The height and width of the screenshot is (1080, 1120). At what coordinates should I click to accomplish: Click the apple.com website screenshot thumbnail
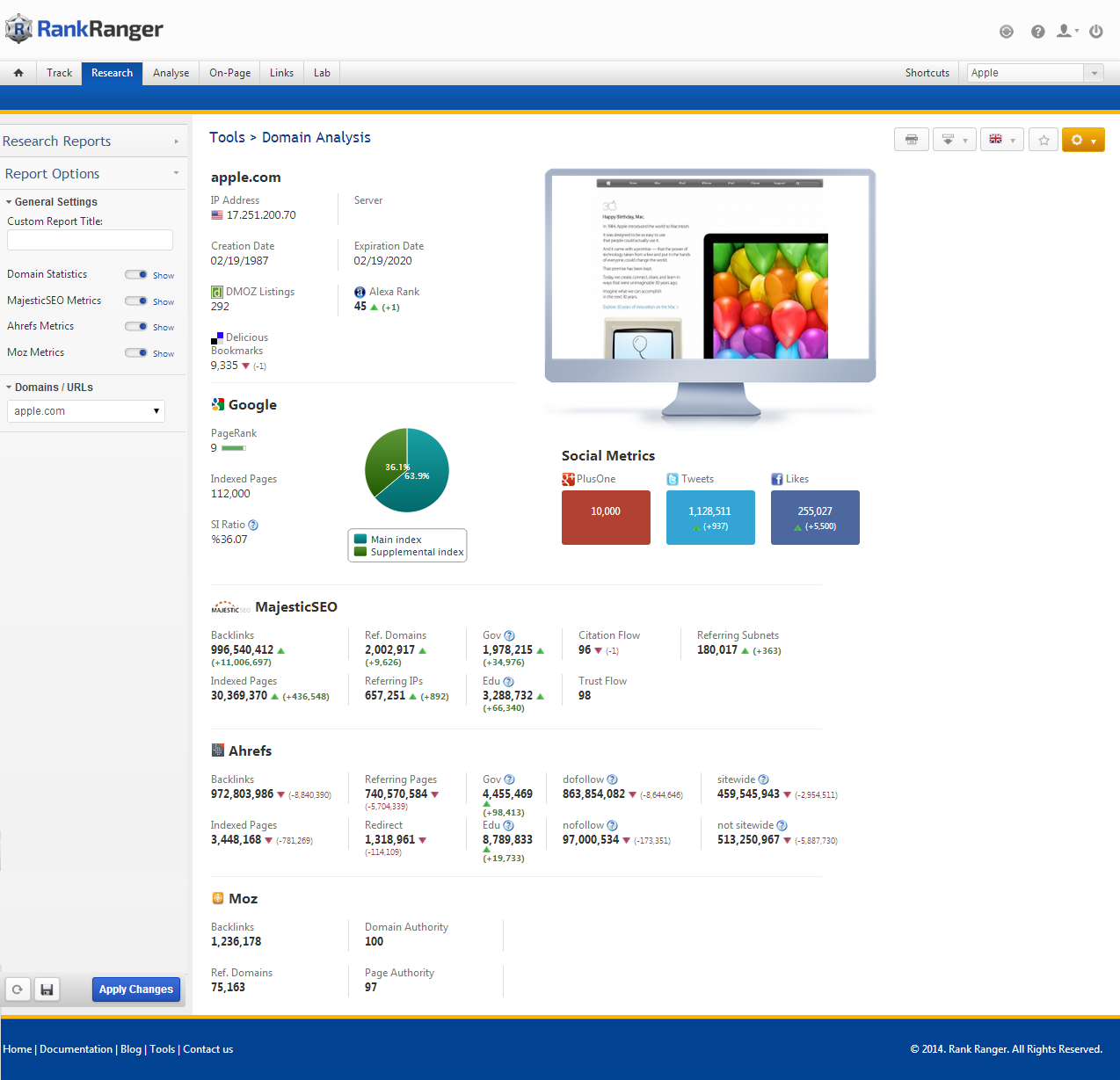[x=710, y=266]
